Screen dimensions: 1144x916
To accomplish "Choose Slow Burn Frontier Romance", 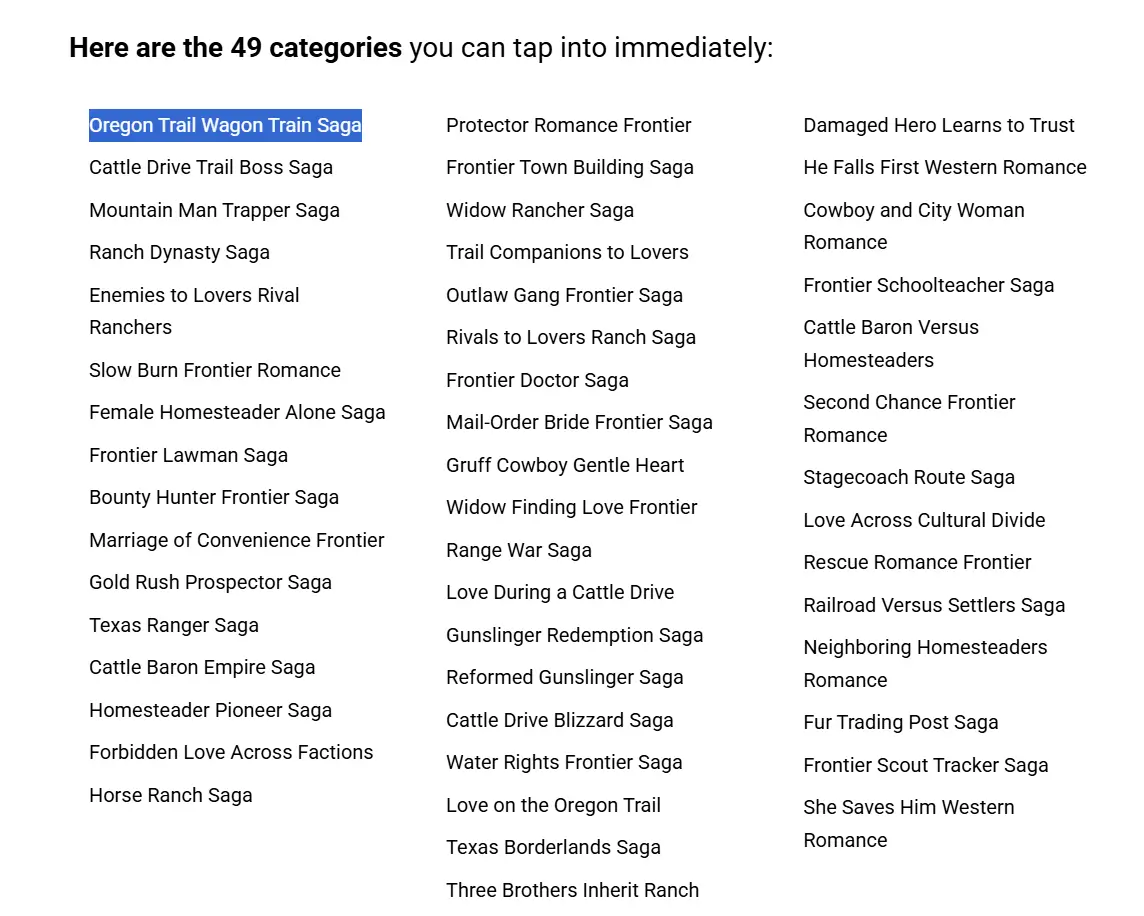I will 214,370.
